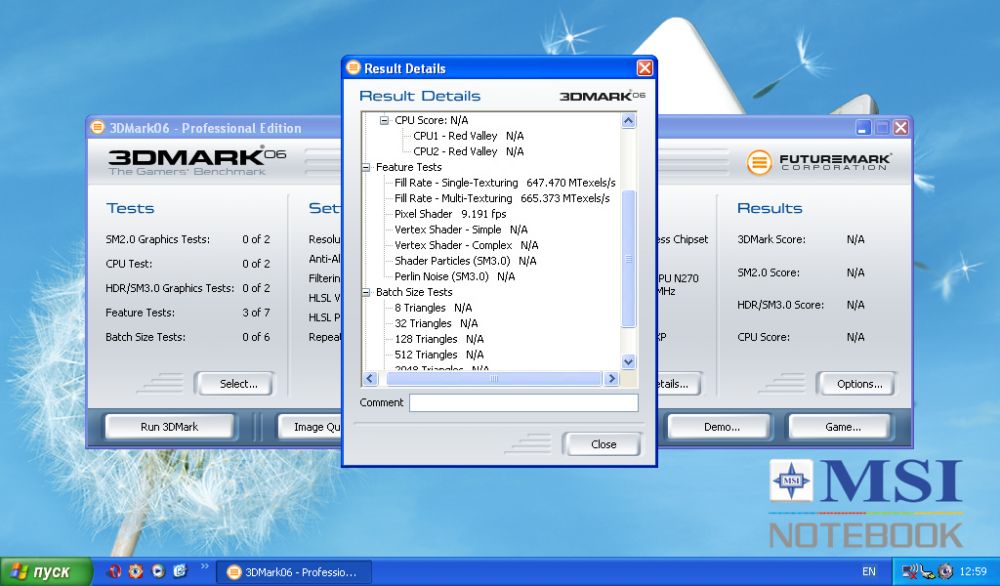The height and width of the screenshot is (586, 1000).
Task: Select the Batch Size Tests tree heading
Action: click(414, 292)
